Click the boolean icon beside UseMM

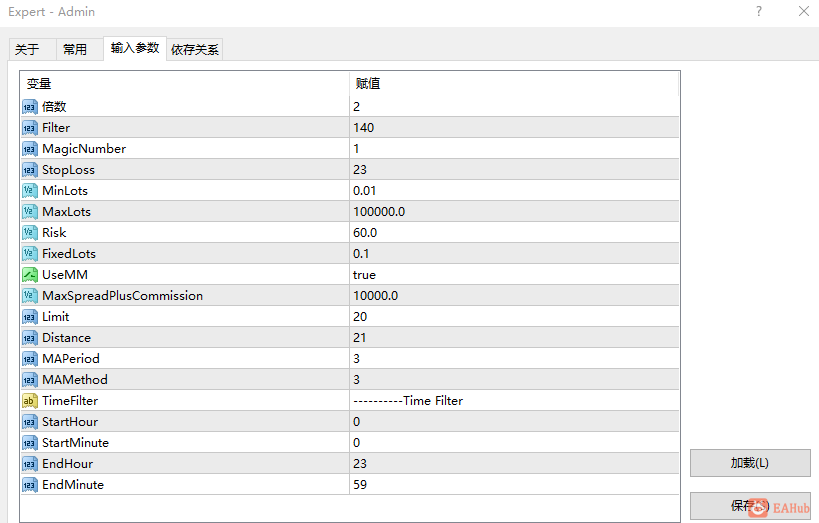pos(30,275)
